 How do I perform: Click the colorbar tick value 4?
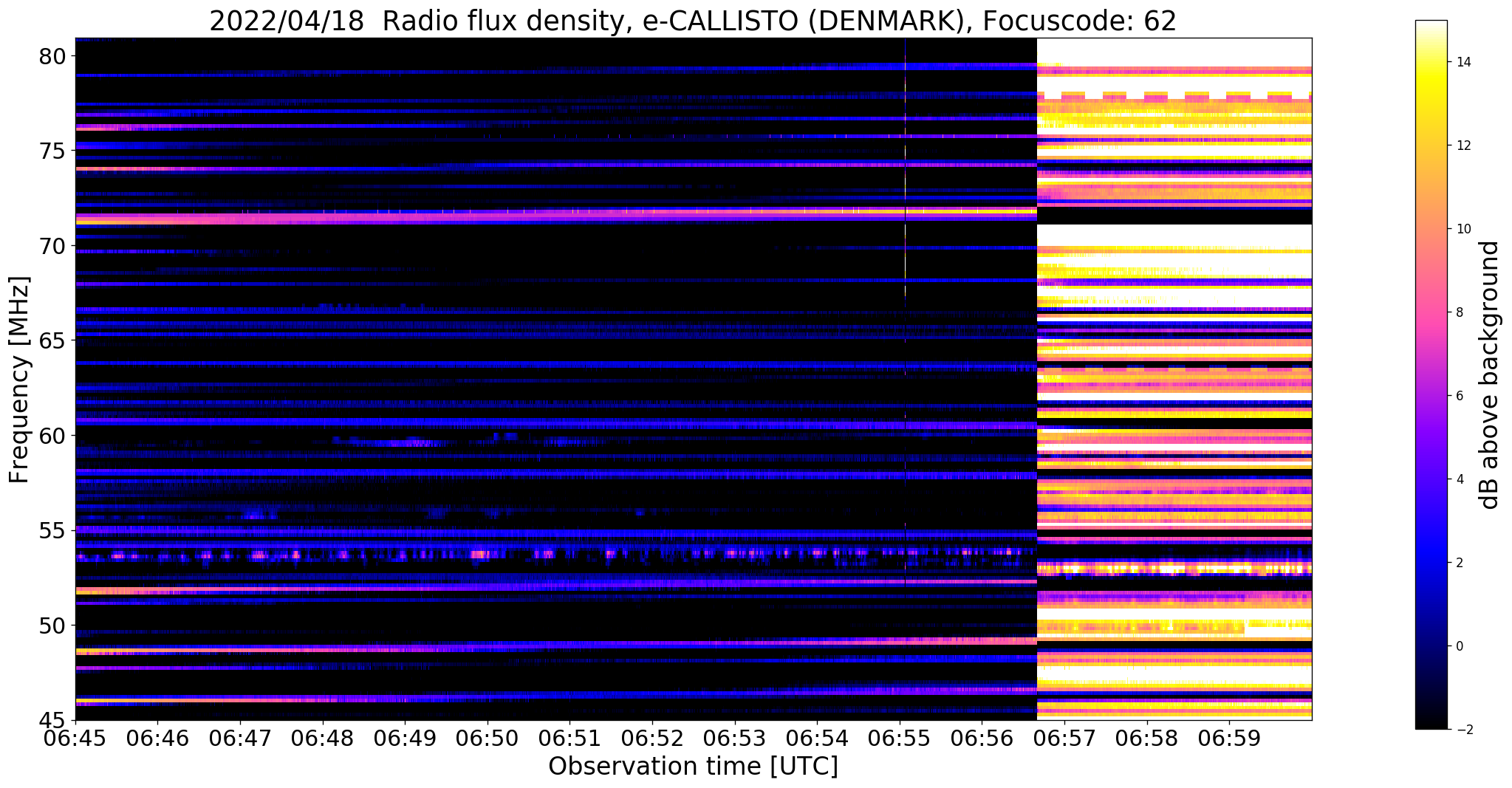[1460, 479]
